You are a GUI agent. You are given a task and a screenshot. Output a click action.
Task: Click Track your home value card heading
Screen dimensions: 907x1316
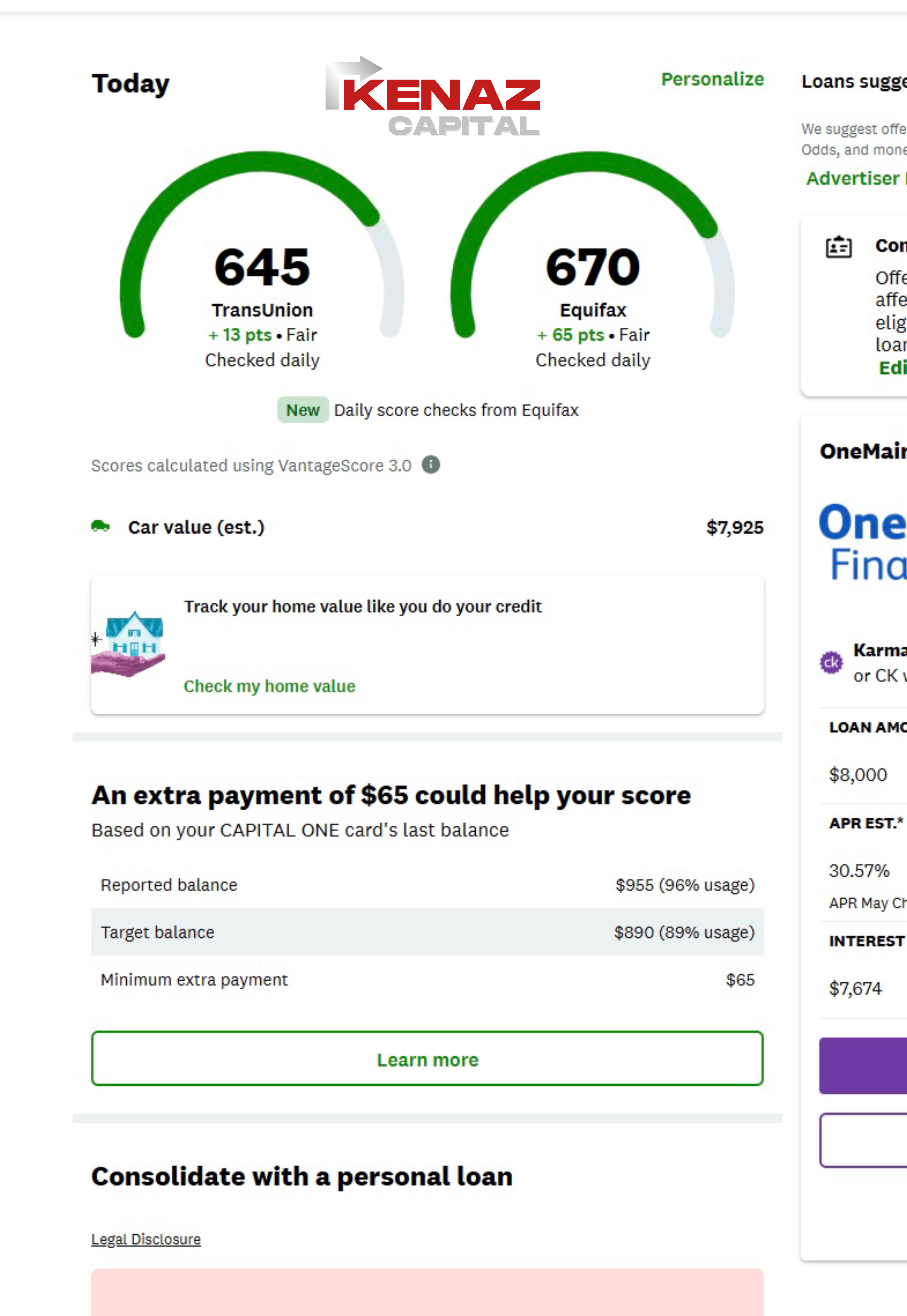click(x=363, y=607)
